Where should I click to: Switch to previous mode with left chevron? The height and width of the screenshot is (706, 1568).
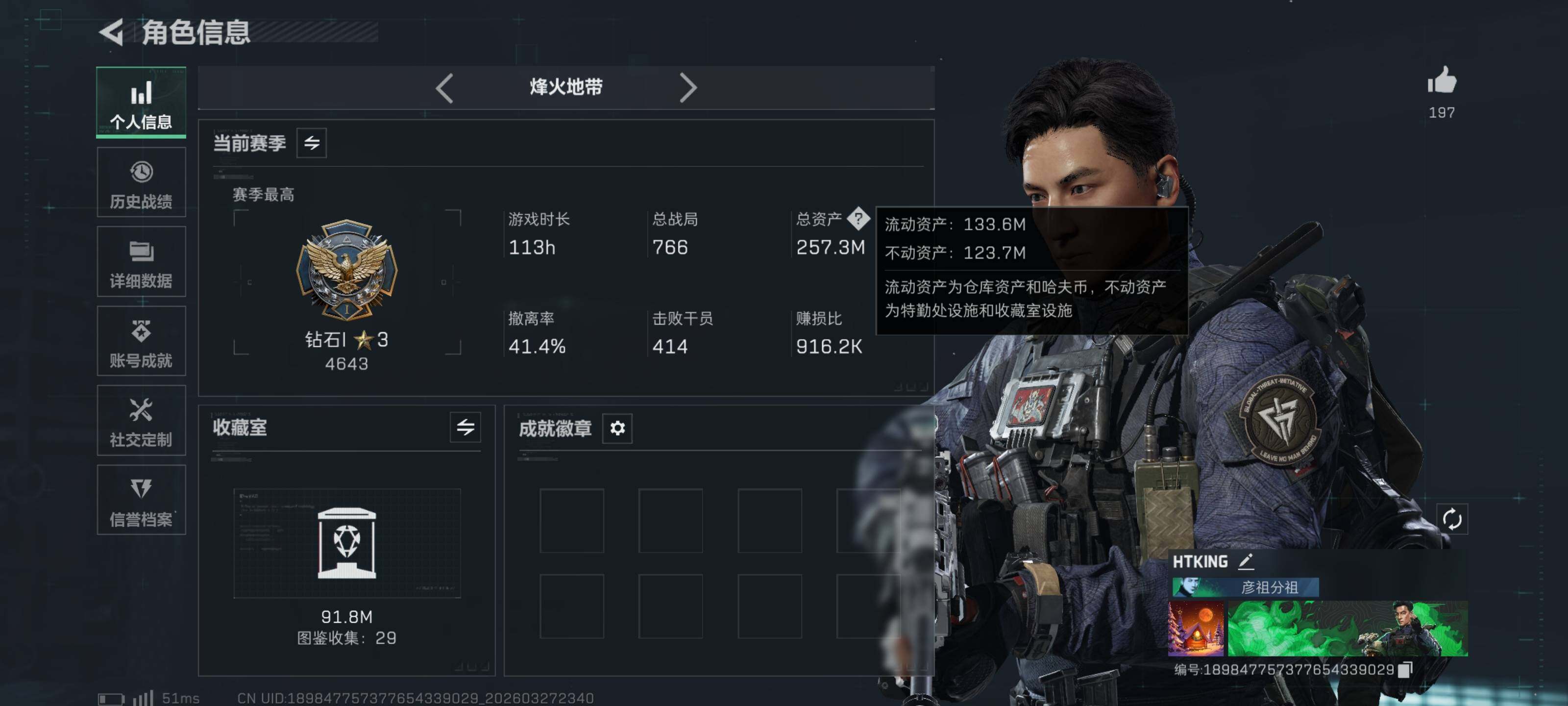444,88
